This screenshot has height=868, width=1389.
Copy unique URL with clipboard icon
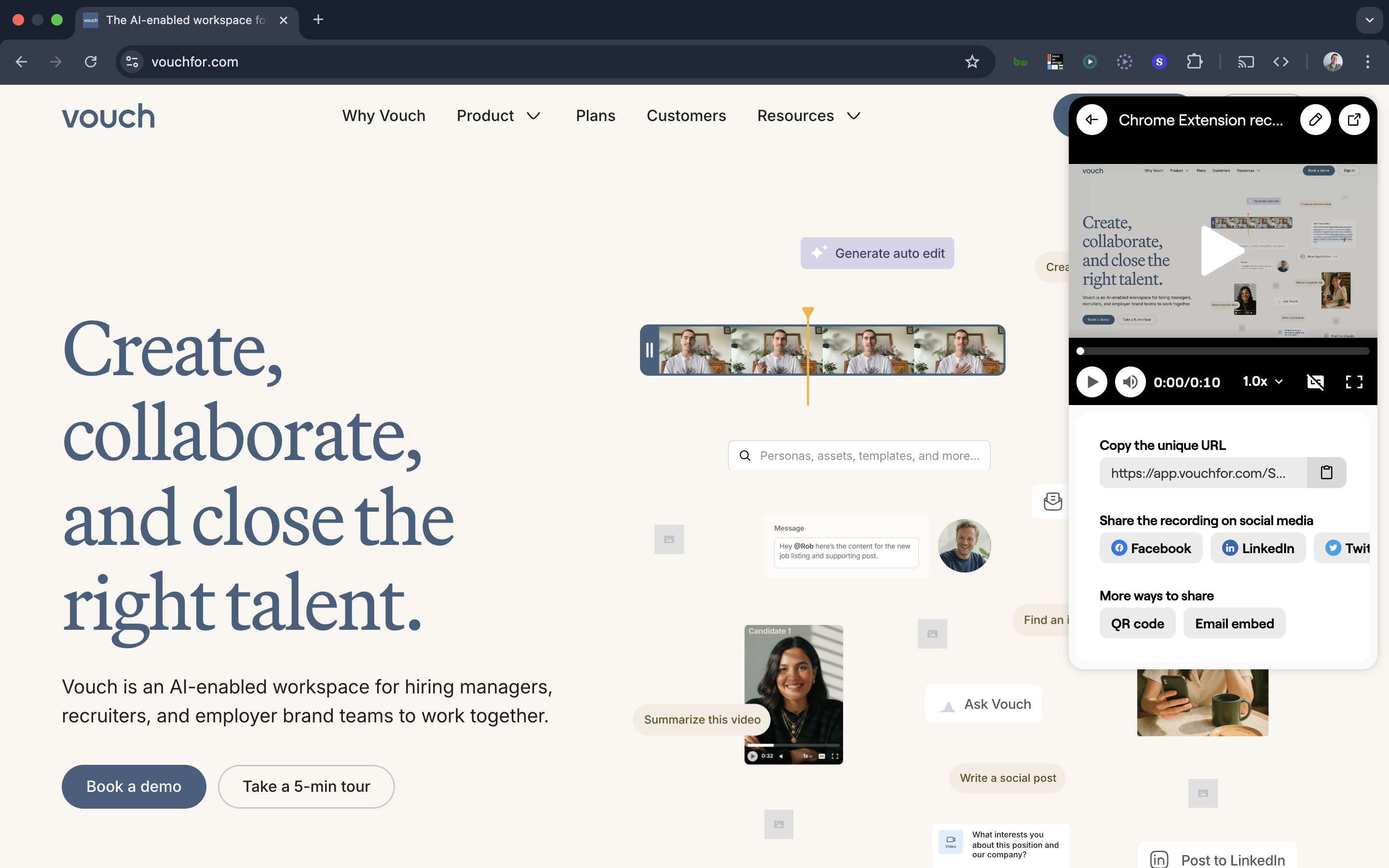pos(1326,473)
